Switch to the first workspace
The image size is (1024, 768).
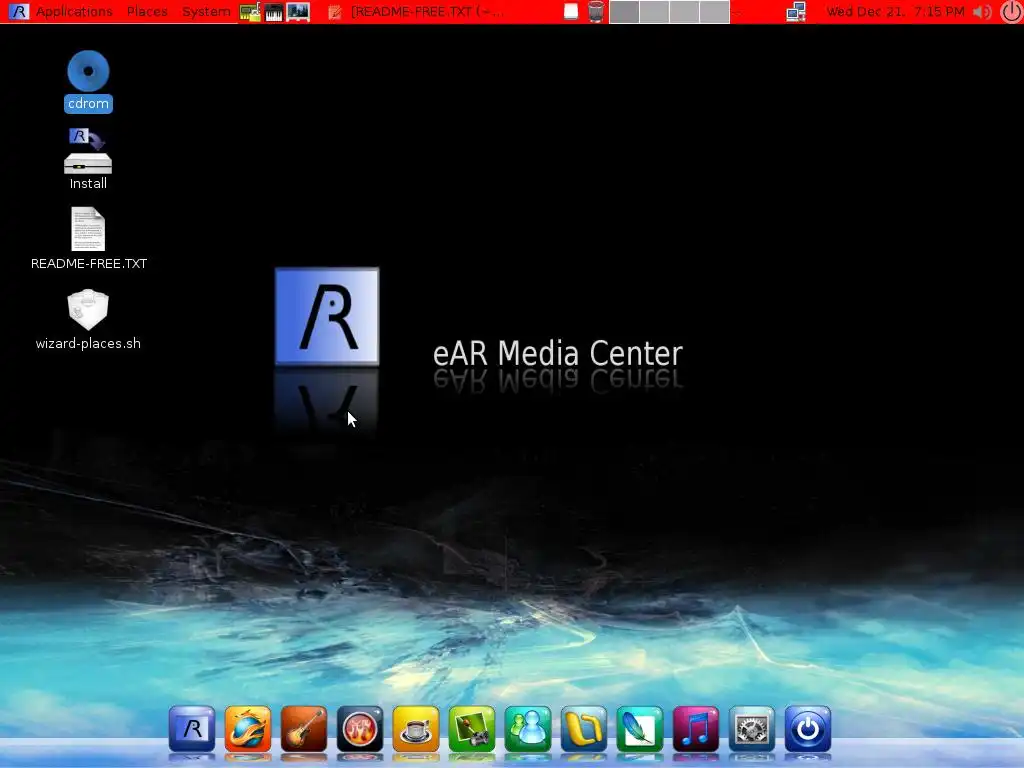pos(624,12)
